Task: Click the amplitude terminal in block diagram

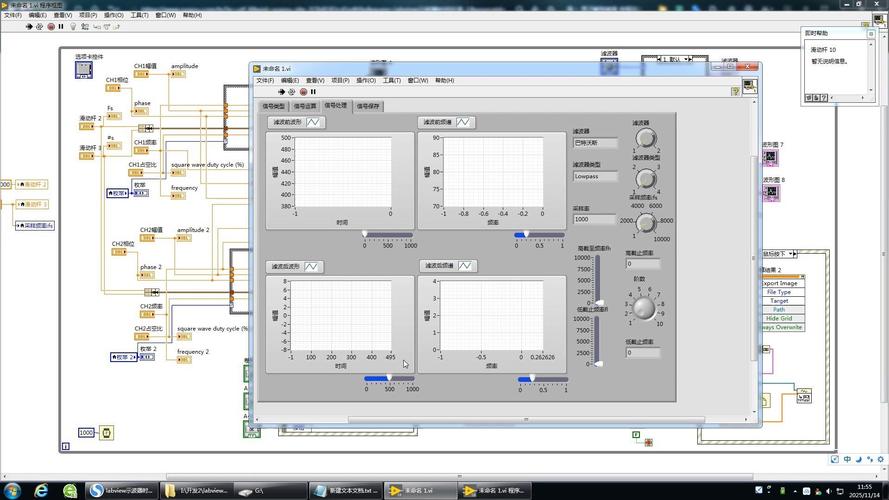Action: point(178,74)
